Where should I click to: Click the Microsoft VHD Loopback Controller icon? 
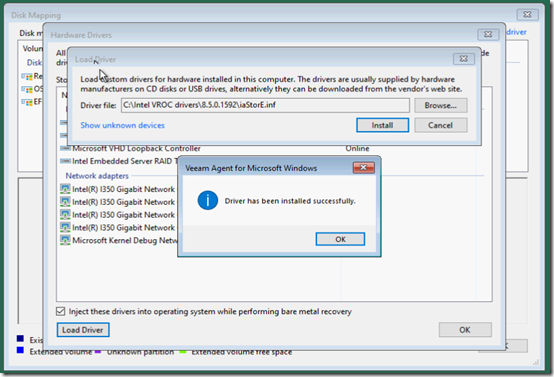coord(65,148)
